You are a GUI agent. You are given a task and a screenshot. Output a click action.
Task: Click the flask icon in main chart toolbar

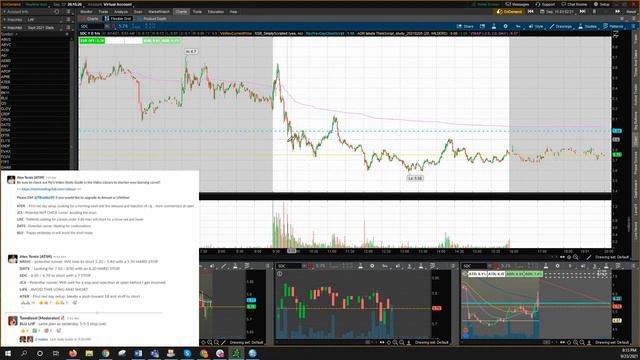[494, 26]
